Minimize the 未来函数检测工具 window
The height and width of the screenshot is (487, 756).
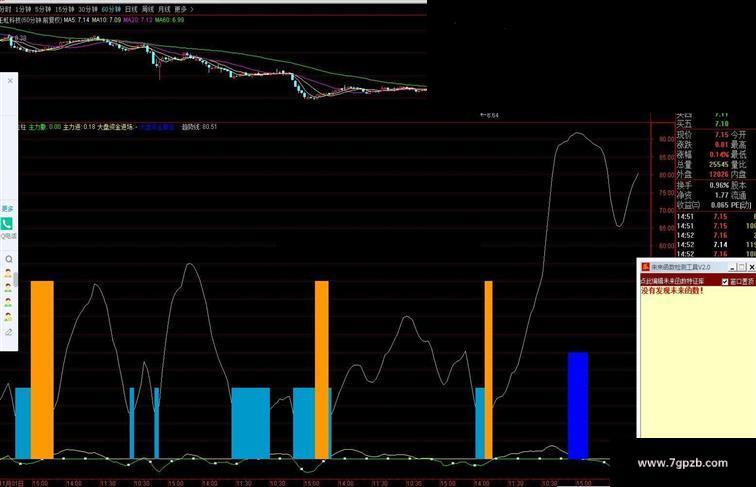(732, 267)
